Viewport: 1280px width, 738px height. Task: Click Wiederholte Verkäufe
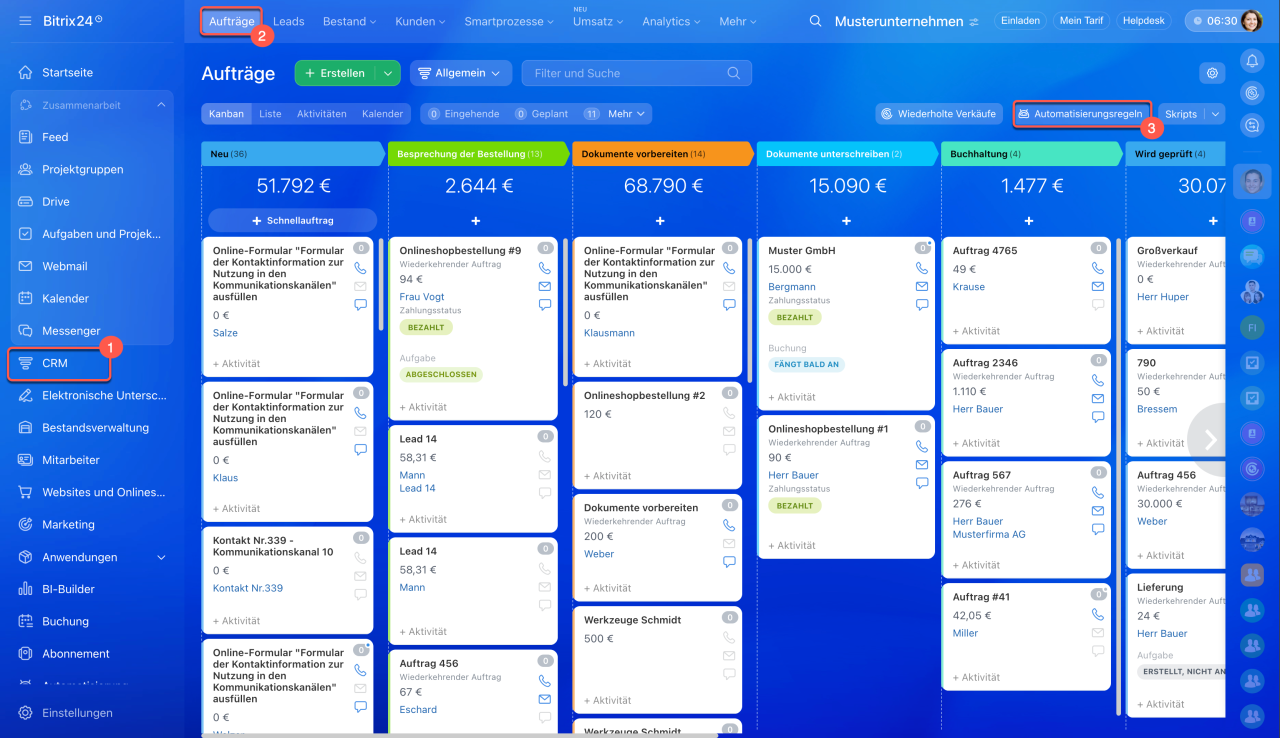click(939, 114)
